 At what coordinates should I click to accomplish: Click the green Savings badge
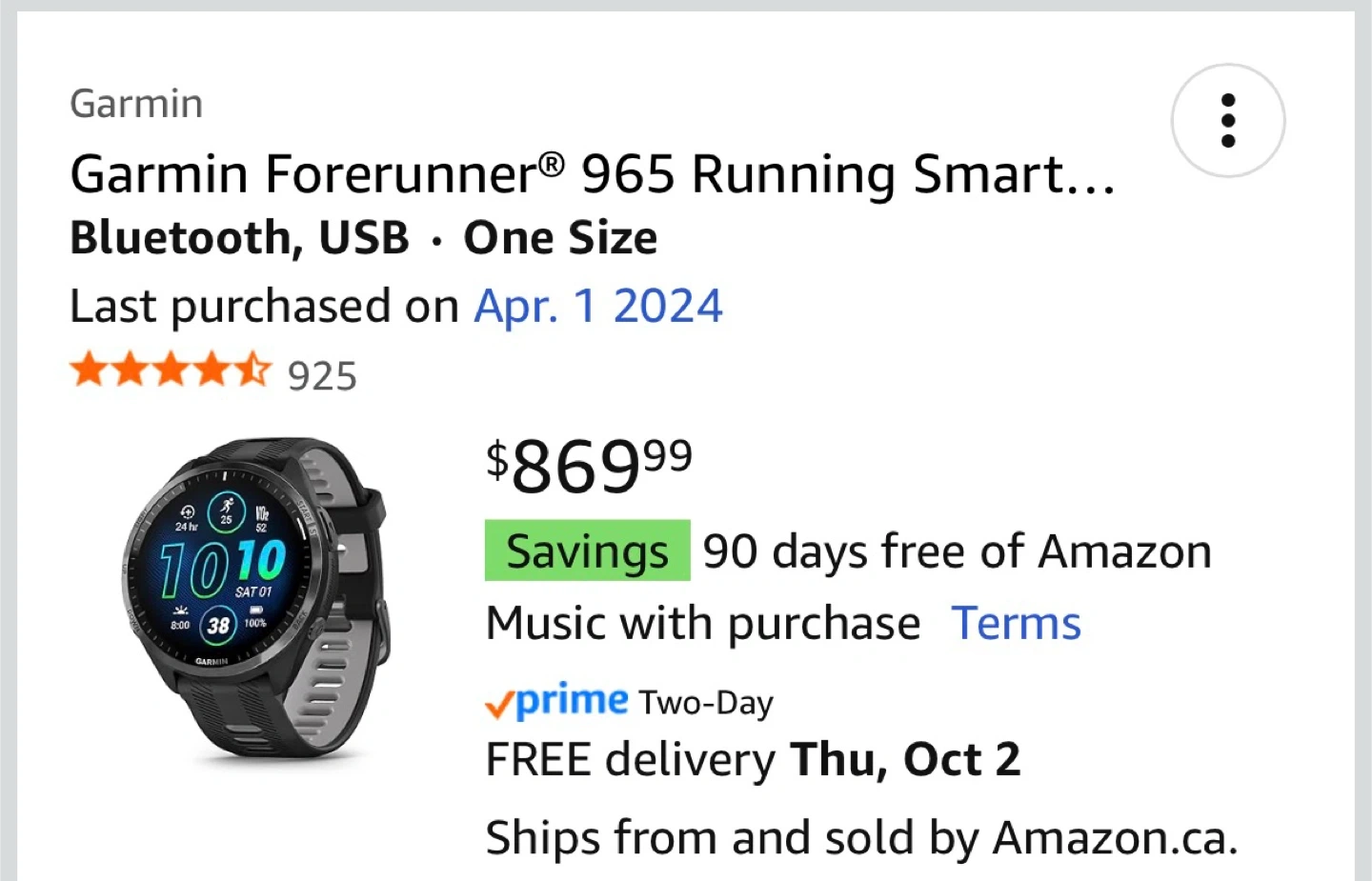pyautogui.click(x=587, y=551)
